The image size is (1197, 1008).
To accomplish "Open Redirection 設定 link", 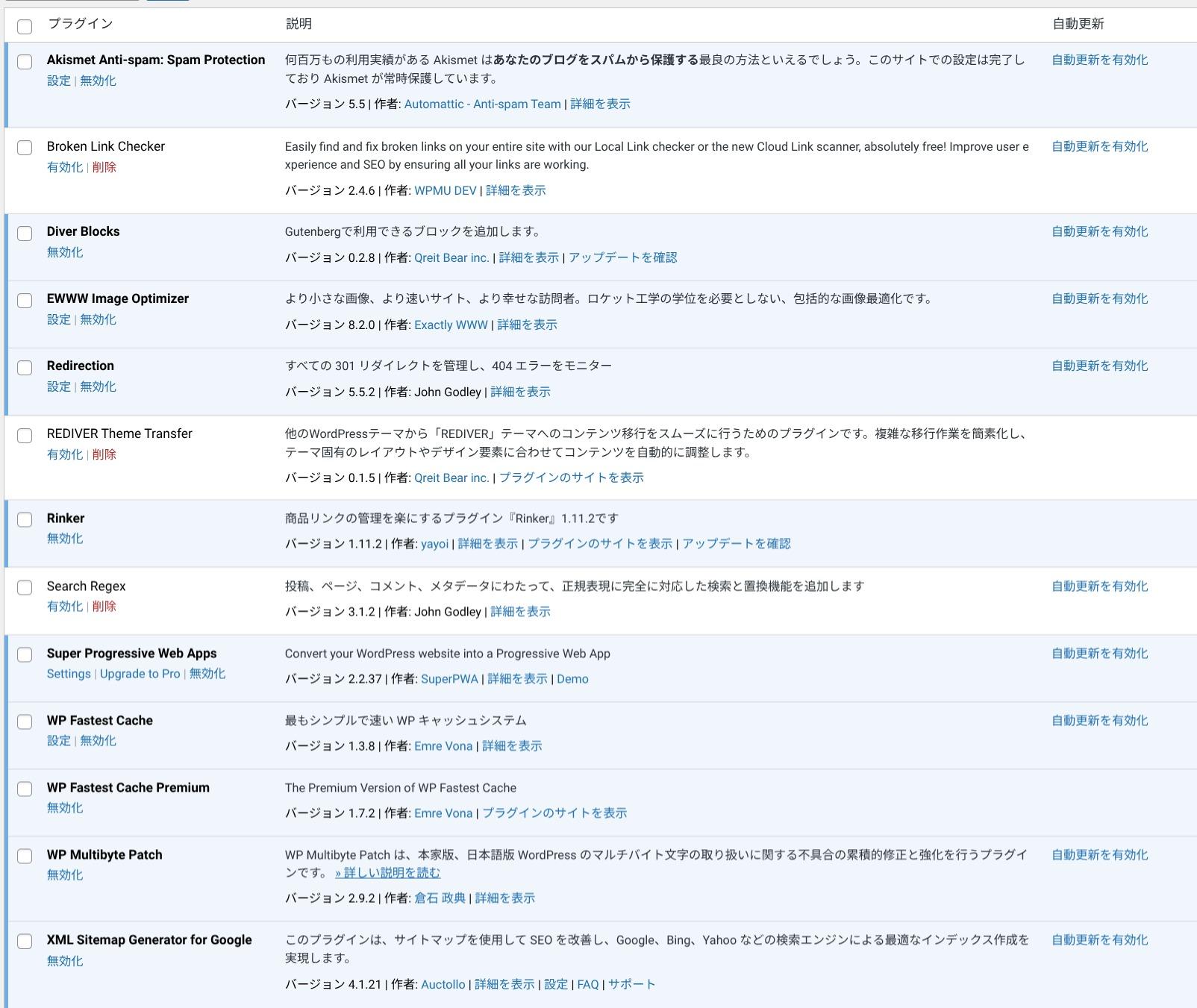I will 59,386.
